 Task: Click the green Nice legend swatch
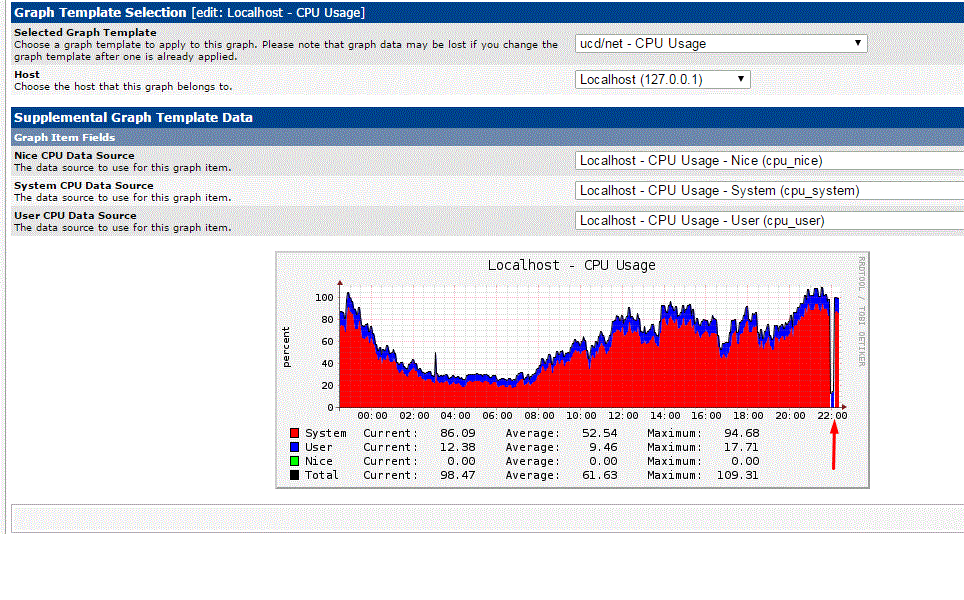click(x=294, y=461)
